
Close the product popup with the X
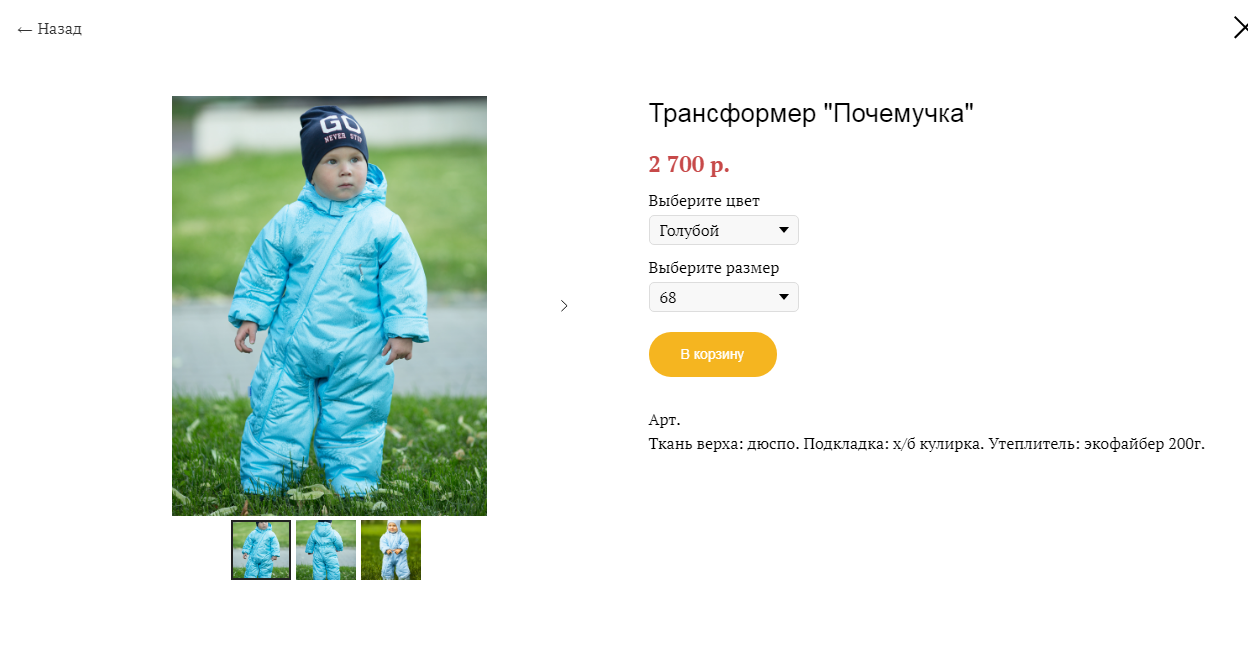(x=1240, y=28)
